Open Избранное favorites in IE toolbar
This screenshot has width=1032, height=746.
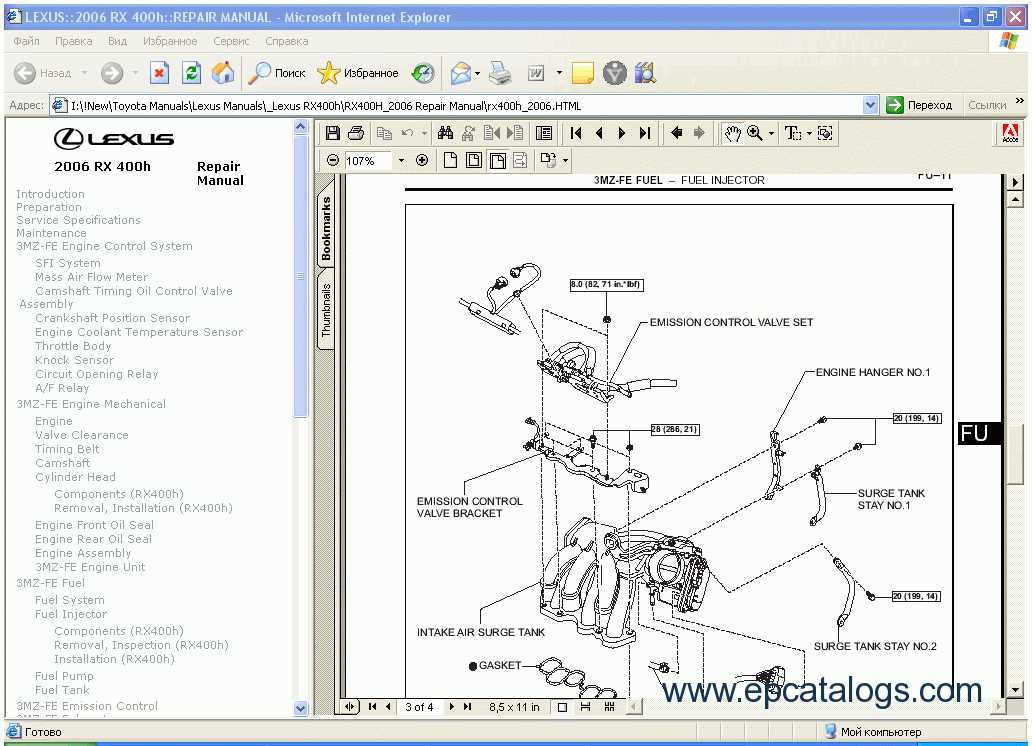(357, 73)
